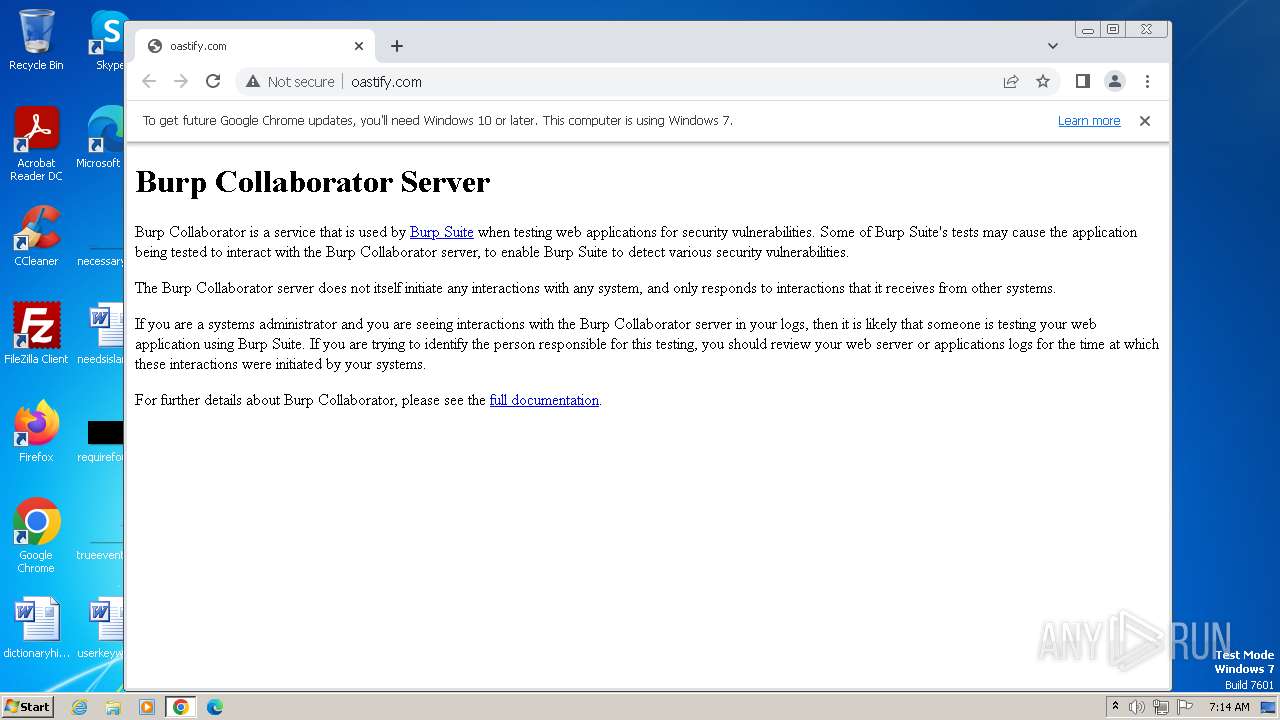
Task: Open Acrobat Reader DC desktop icon
Action: coord(36,144)
